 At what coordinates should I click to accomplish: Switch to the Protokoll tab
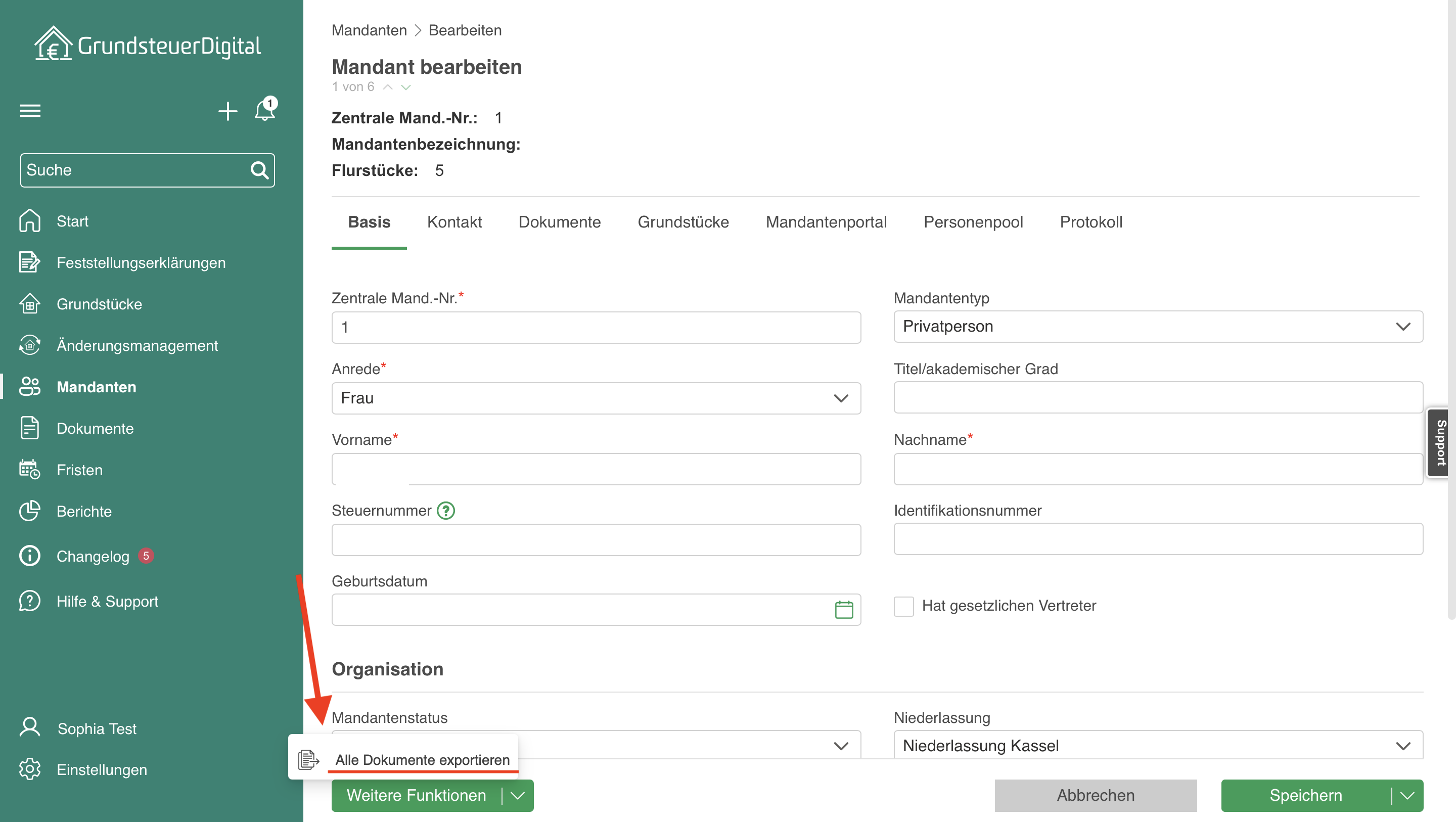1091,221
